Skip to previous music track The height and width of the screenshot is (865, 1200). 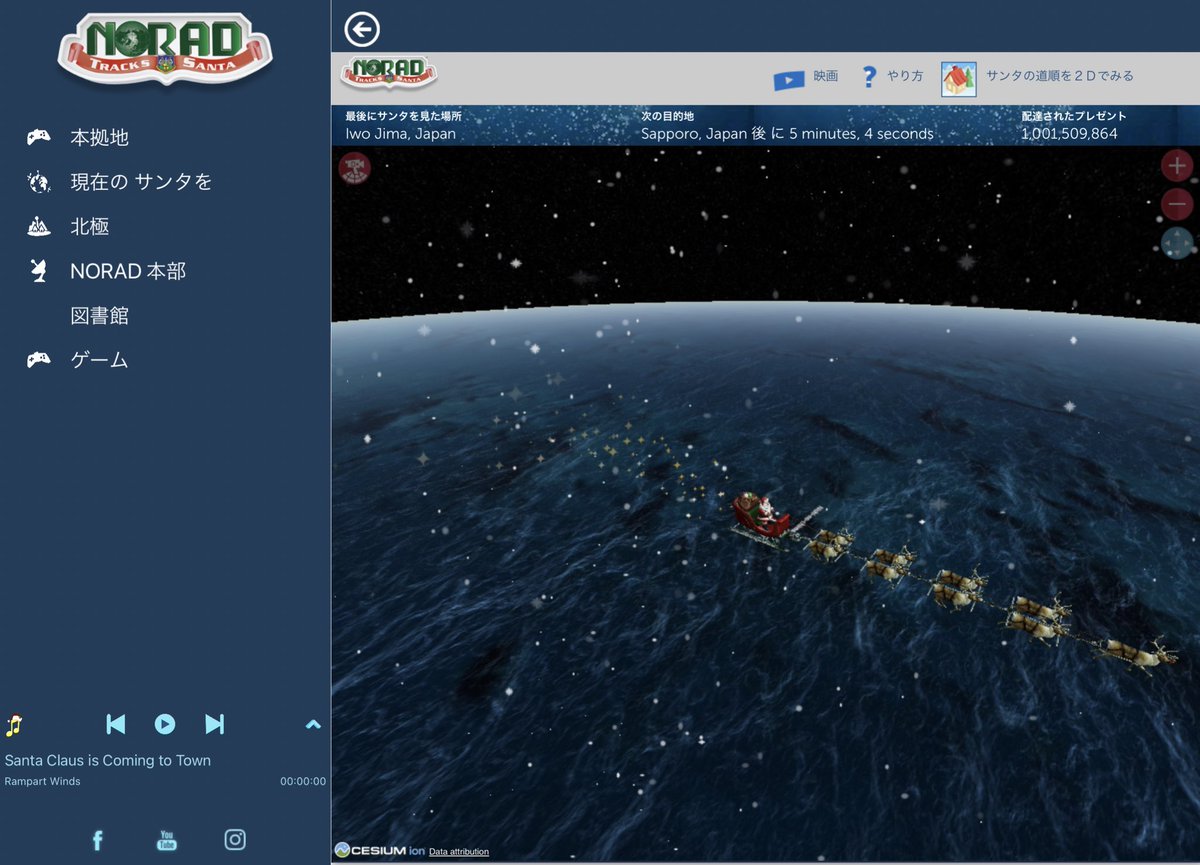(x=116, y=724)
